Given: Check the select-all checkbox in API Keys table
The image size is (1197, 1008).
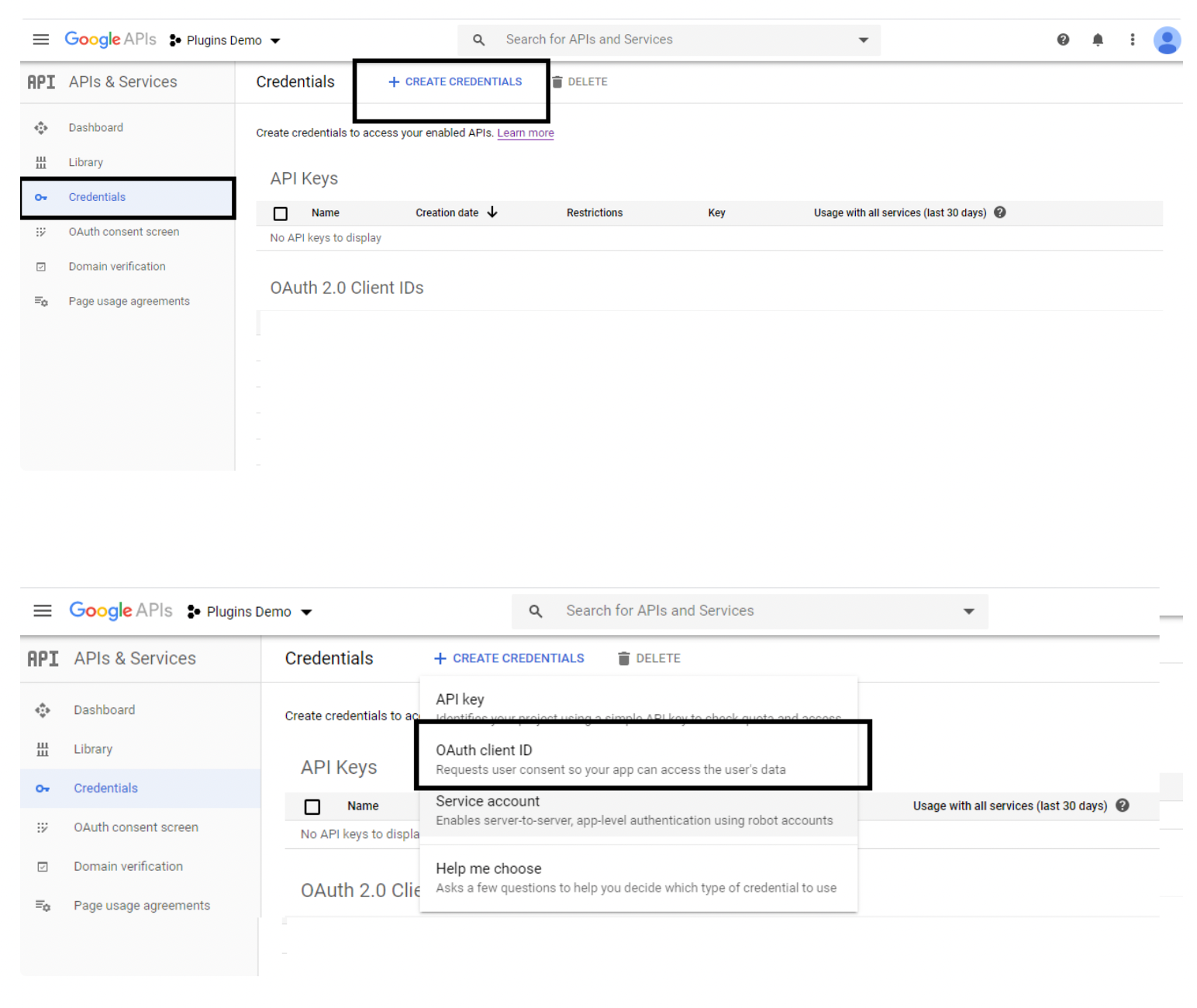Looking at the screenshot, I should [280, 213].
